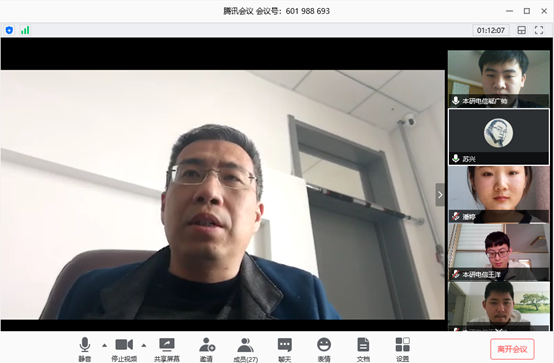Open the 表情 emoji reactions
Viewport: 554px width, 363px height.
(324, 349)
